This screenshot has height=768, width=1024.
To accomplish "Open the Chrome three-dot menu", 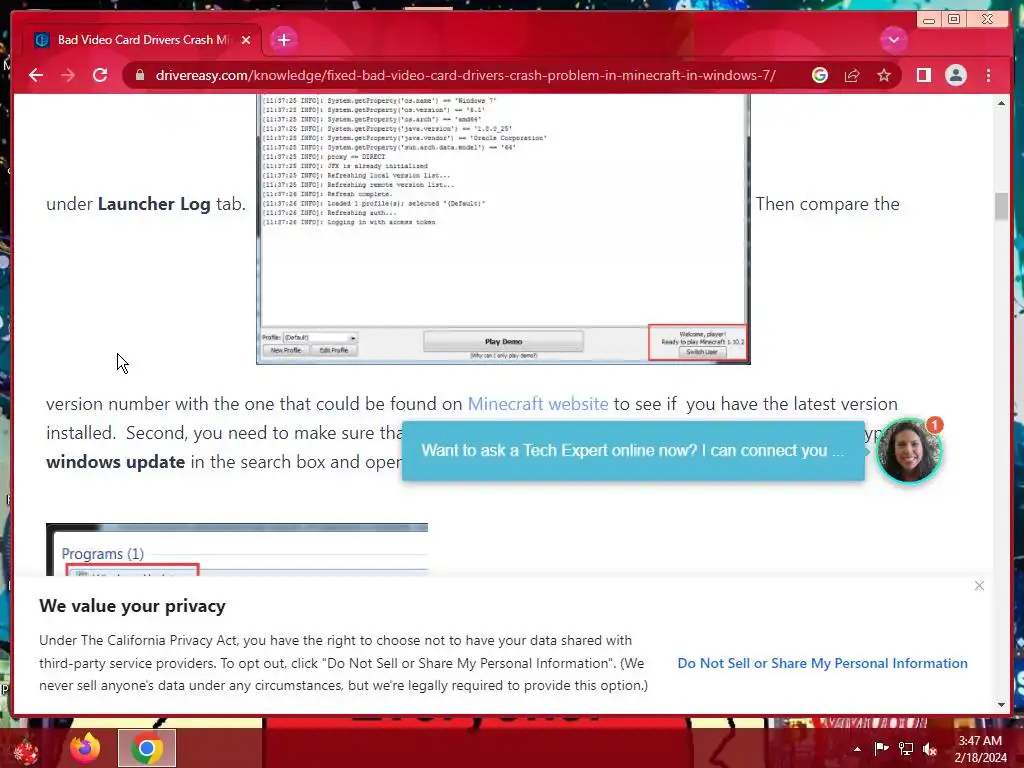I will click(988, 75).
